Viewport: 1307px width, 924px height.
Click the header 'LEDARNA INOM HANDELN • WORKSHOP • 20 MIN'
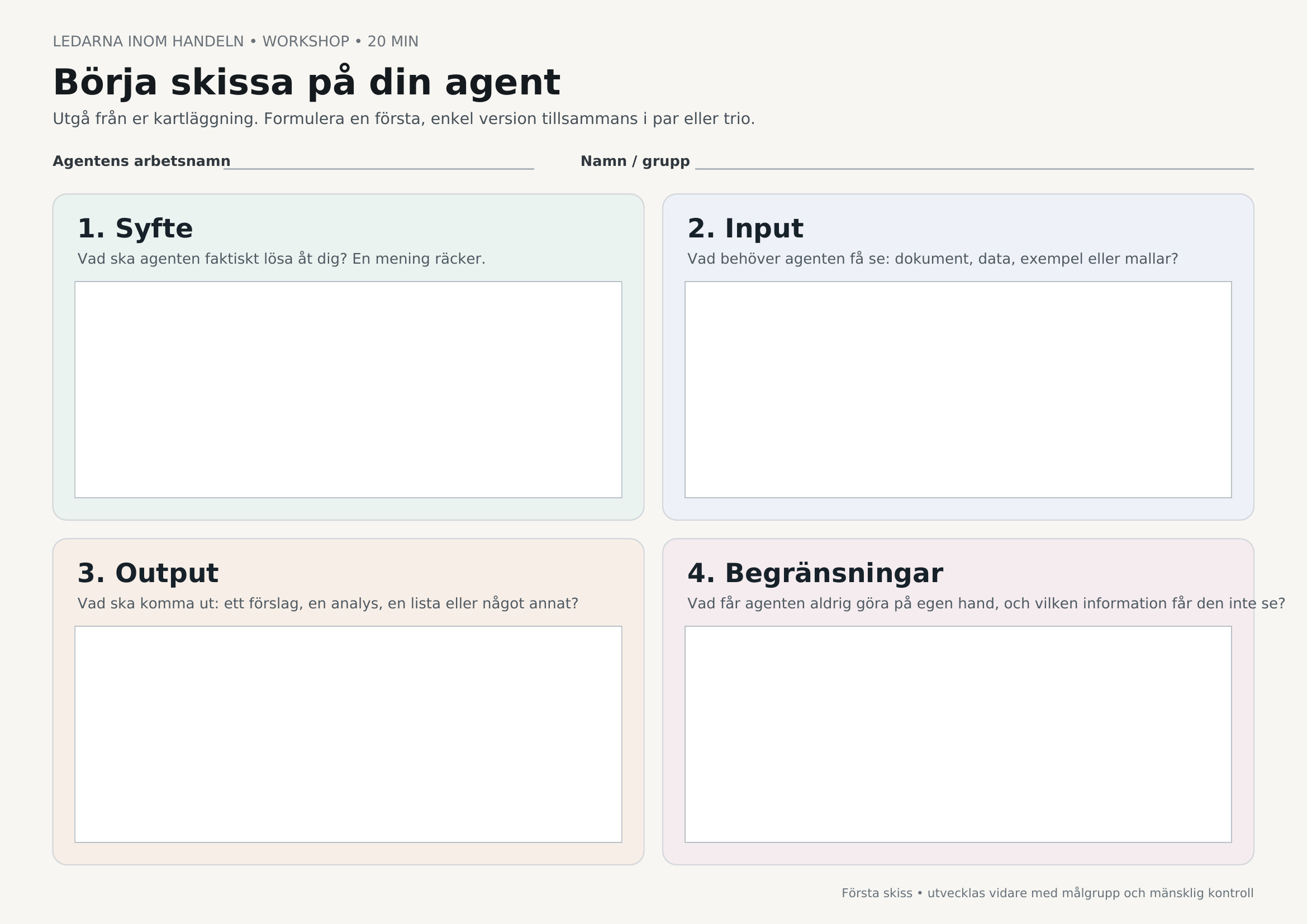coord(236,41)
